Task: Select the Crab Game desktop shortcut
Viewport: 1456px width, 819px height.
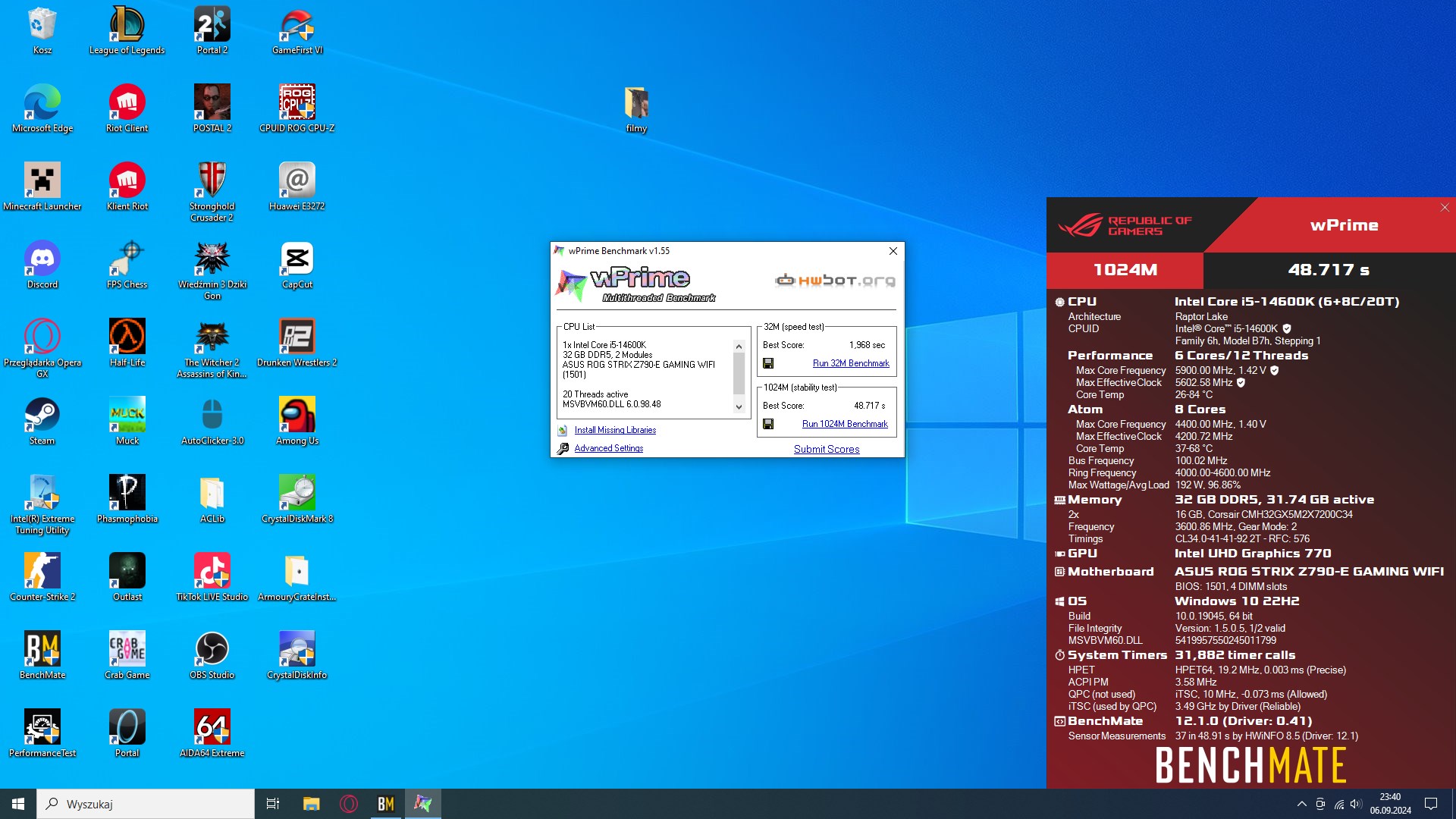Action: tap(127, 655)
